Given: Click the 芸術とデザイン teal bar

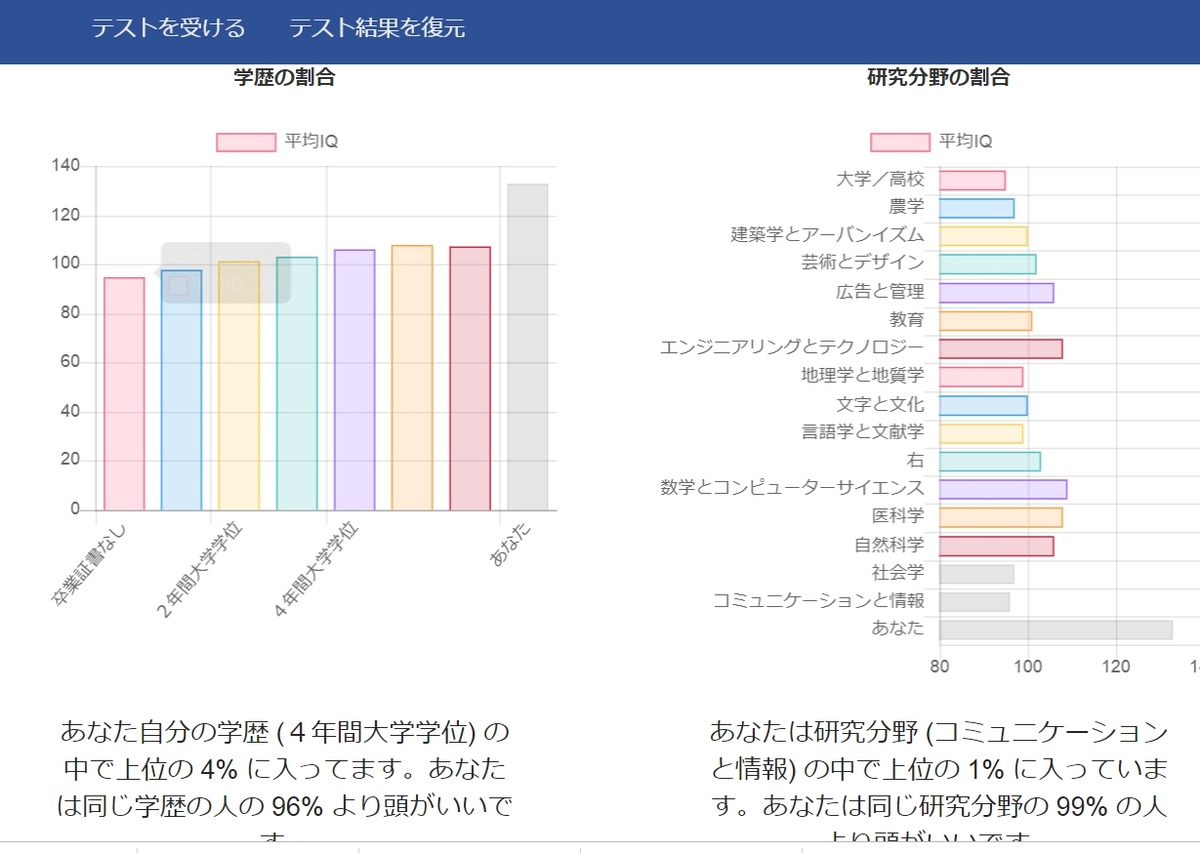Looking at the screenshot, I should pyautogui.click(x=988, y=264).
